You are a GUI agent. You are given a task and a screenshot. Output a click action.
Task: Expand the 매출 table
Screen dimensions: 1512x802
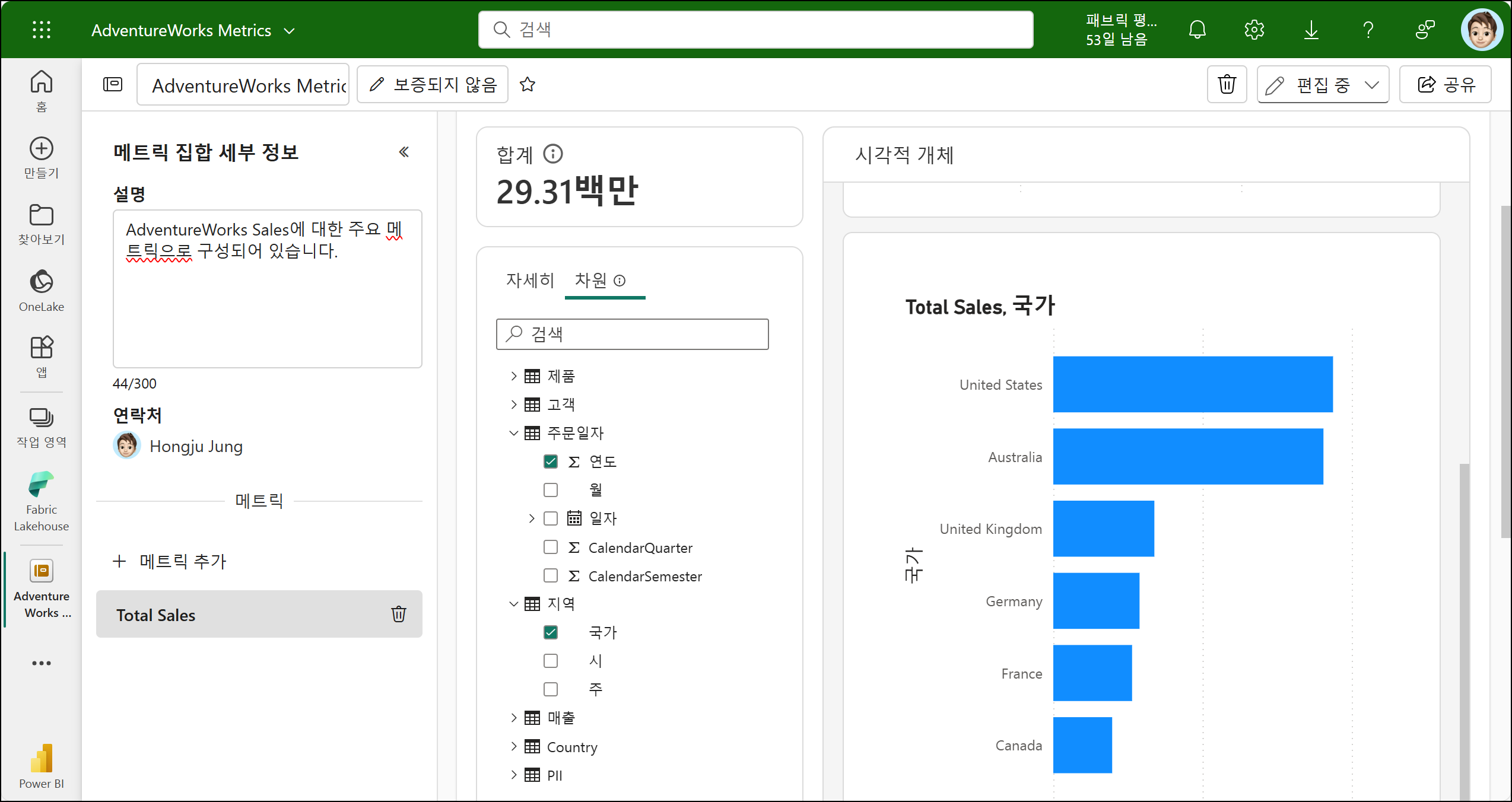(x=514, y=718)
